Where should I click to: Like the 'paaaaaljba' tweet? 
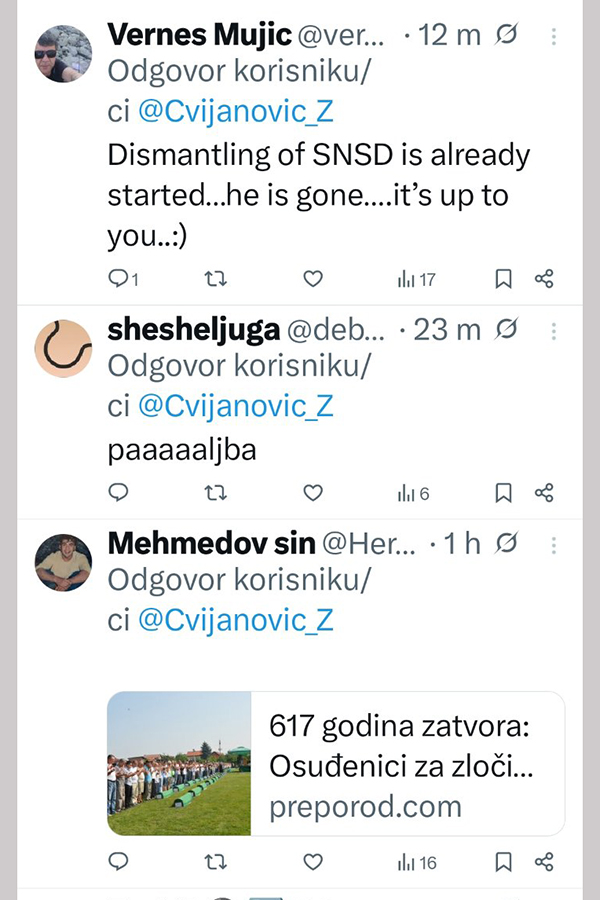click(x=313, y=493)
